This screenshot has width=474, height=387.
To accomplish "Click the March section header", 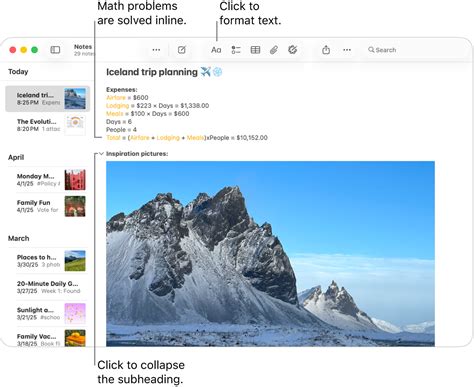I will (19, 238).
